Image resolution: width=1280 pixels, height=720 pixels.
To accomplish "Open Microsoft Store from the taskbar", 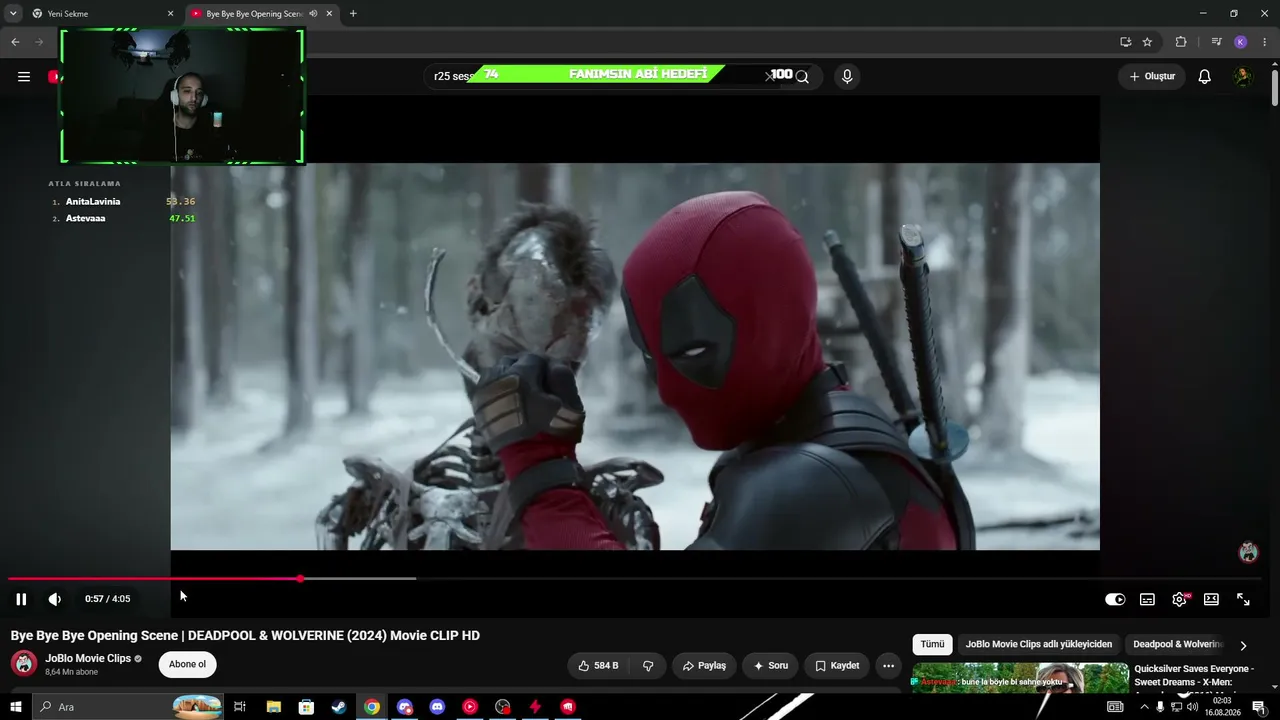I will tap(306, 707).
